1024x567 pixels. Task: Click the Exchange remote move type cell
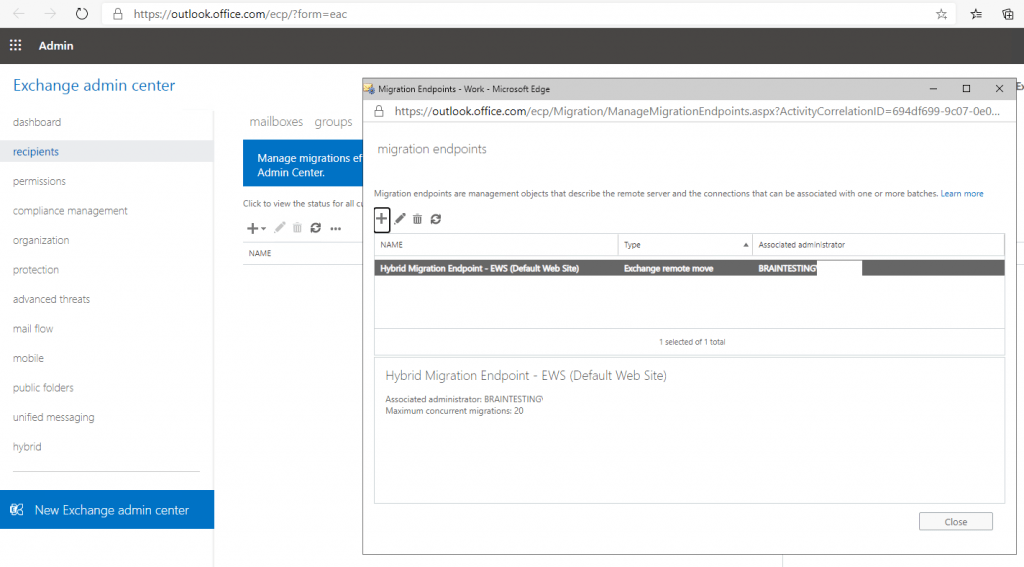point(668,268)
